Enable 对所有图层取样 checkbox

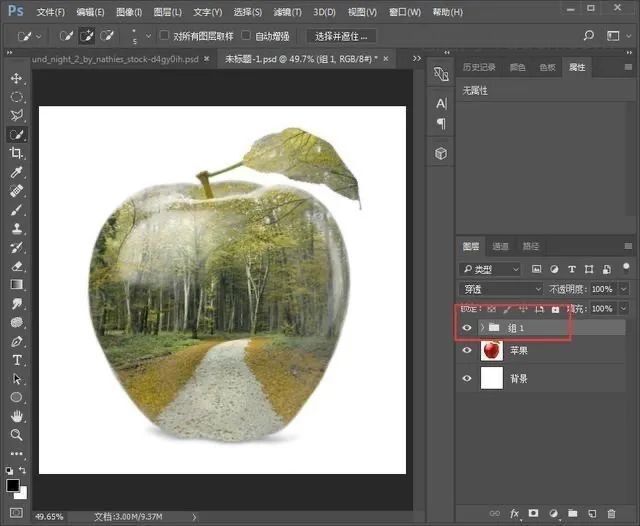165,36
